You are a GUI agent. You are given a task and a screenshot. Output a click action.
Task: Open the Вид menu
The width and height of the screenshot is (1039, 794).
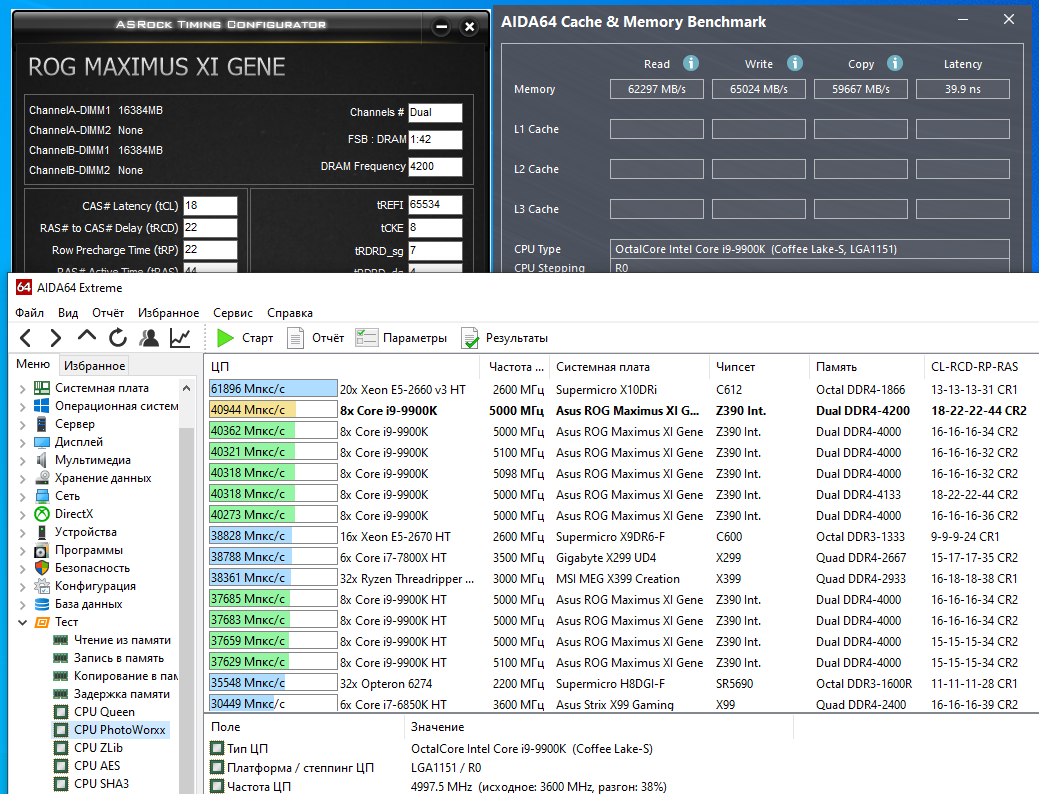68,312
